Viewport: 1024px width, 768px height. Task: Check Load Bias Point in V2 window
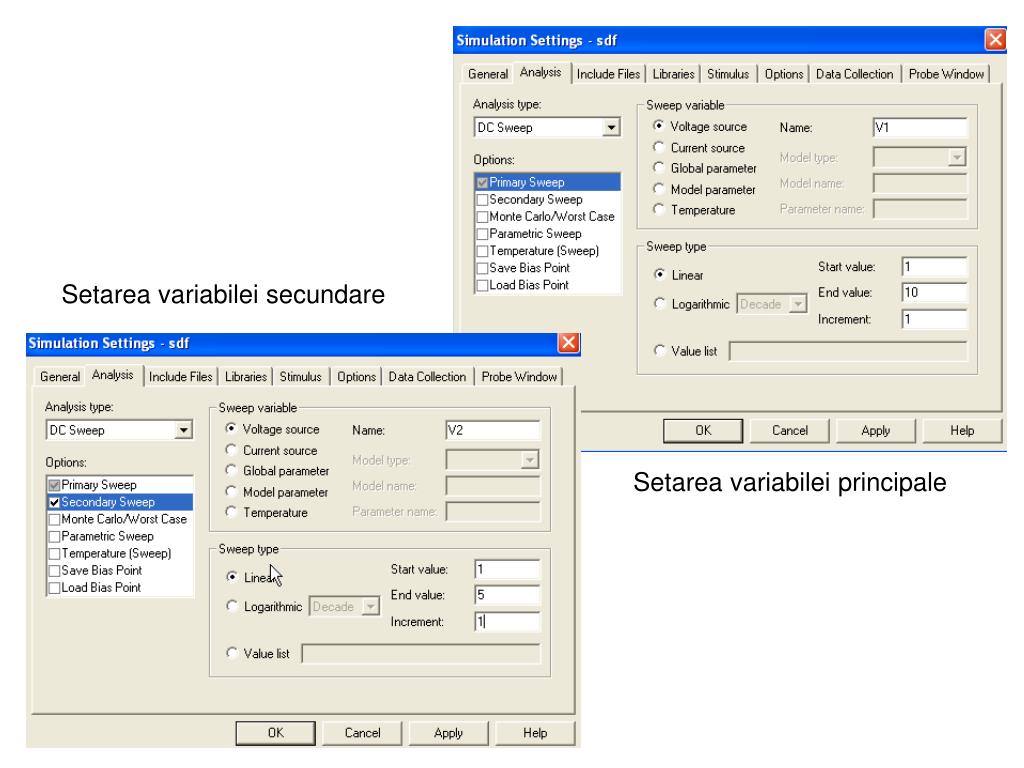[55, 588]
